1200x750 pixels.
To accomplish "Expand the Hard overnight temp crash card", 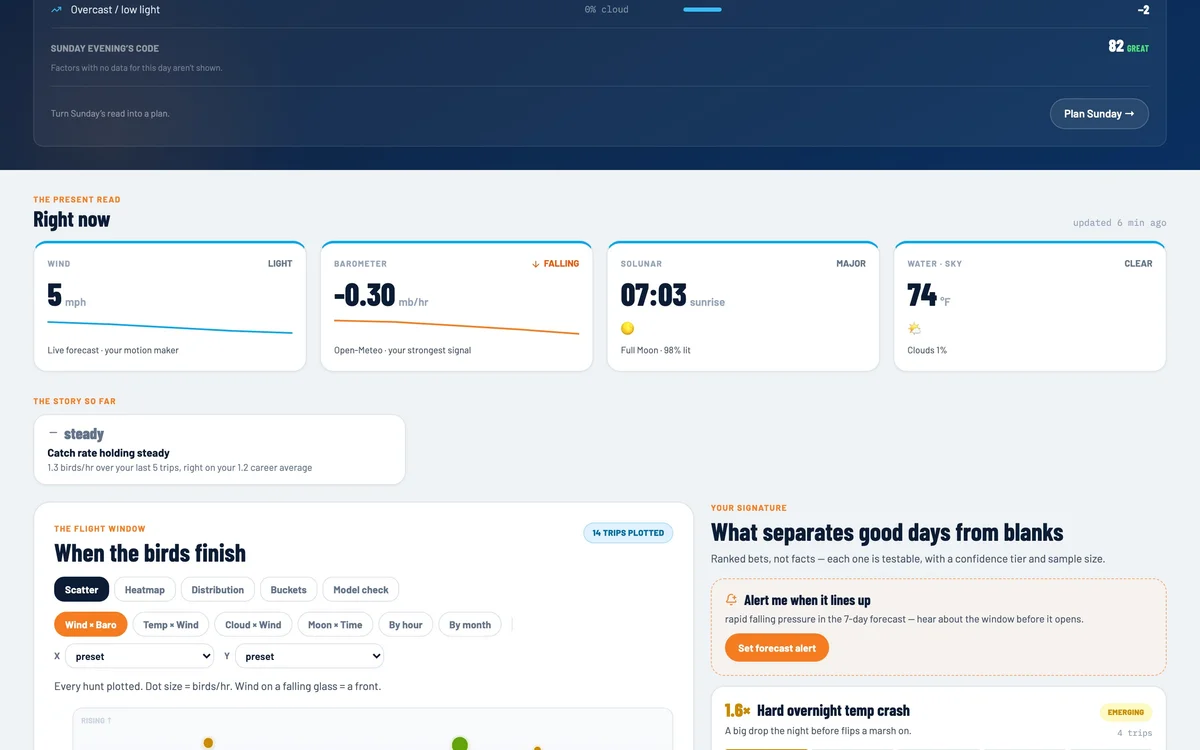I will pos(938,718).
